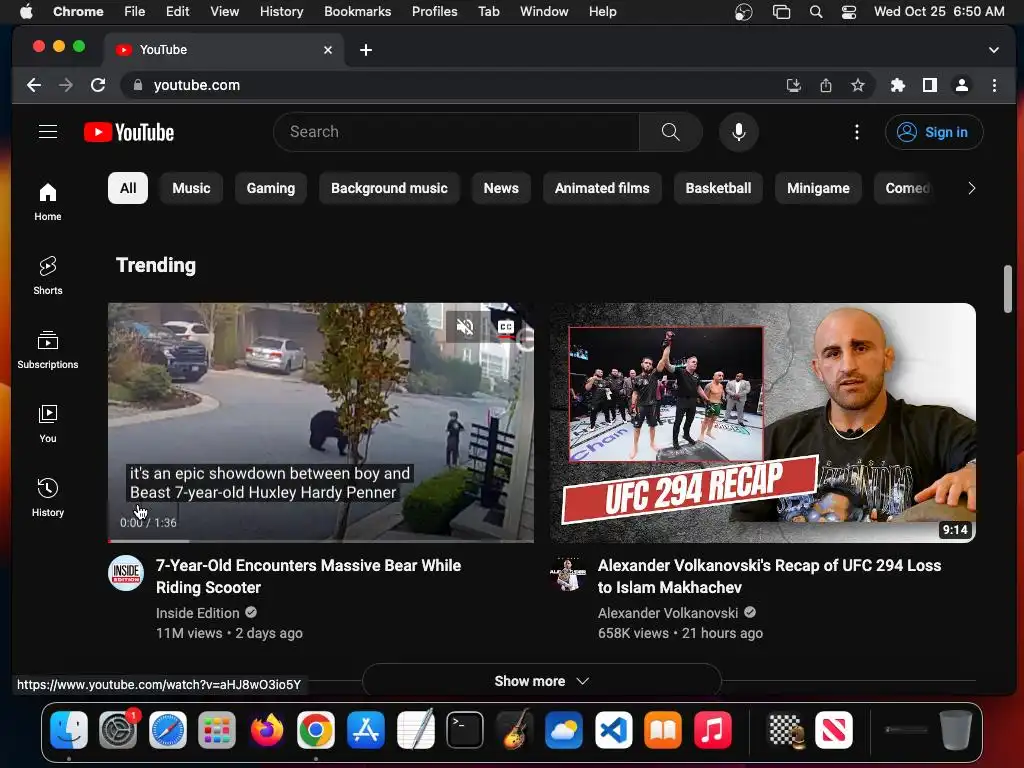This screenshot has width=1024, height=768.
Task: Open Chrome profile icon
Action: [x=962, y=85]
